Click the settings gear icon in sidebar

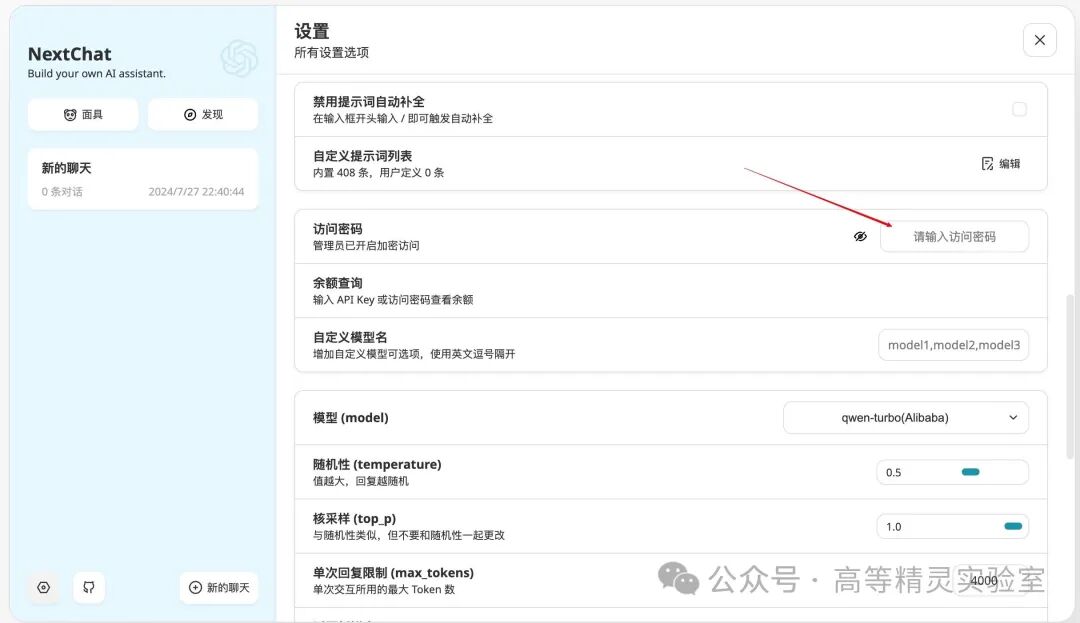tap(43, 587)
